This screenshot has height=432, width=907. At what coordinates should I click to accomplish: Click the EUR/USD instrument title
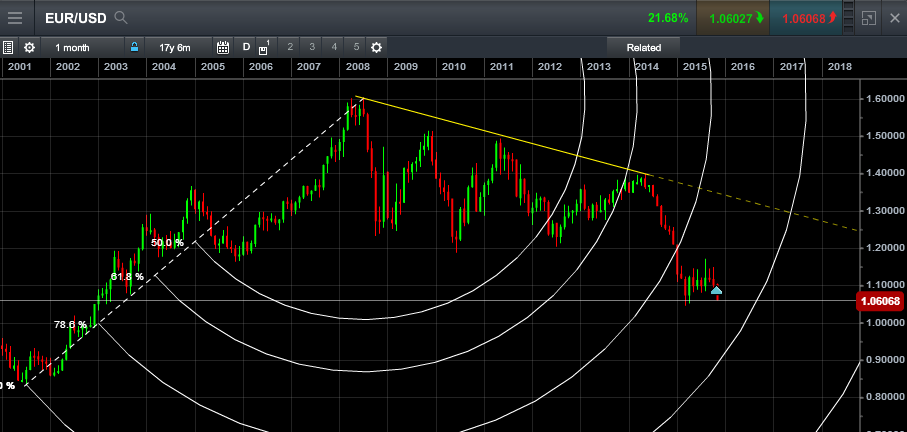tap(76, 18)
